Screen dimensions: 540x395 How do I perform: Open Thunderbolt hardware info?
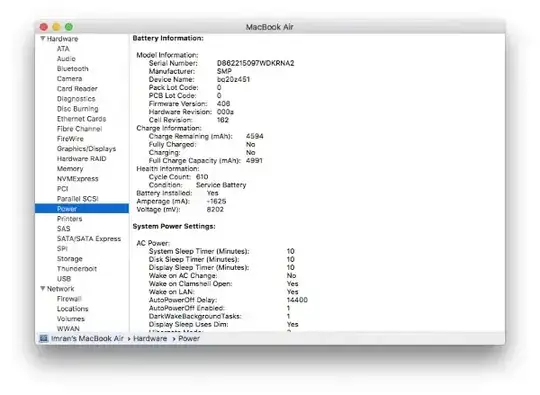pos(77,269)
